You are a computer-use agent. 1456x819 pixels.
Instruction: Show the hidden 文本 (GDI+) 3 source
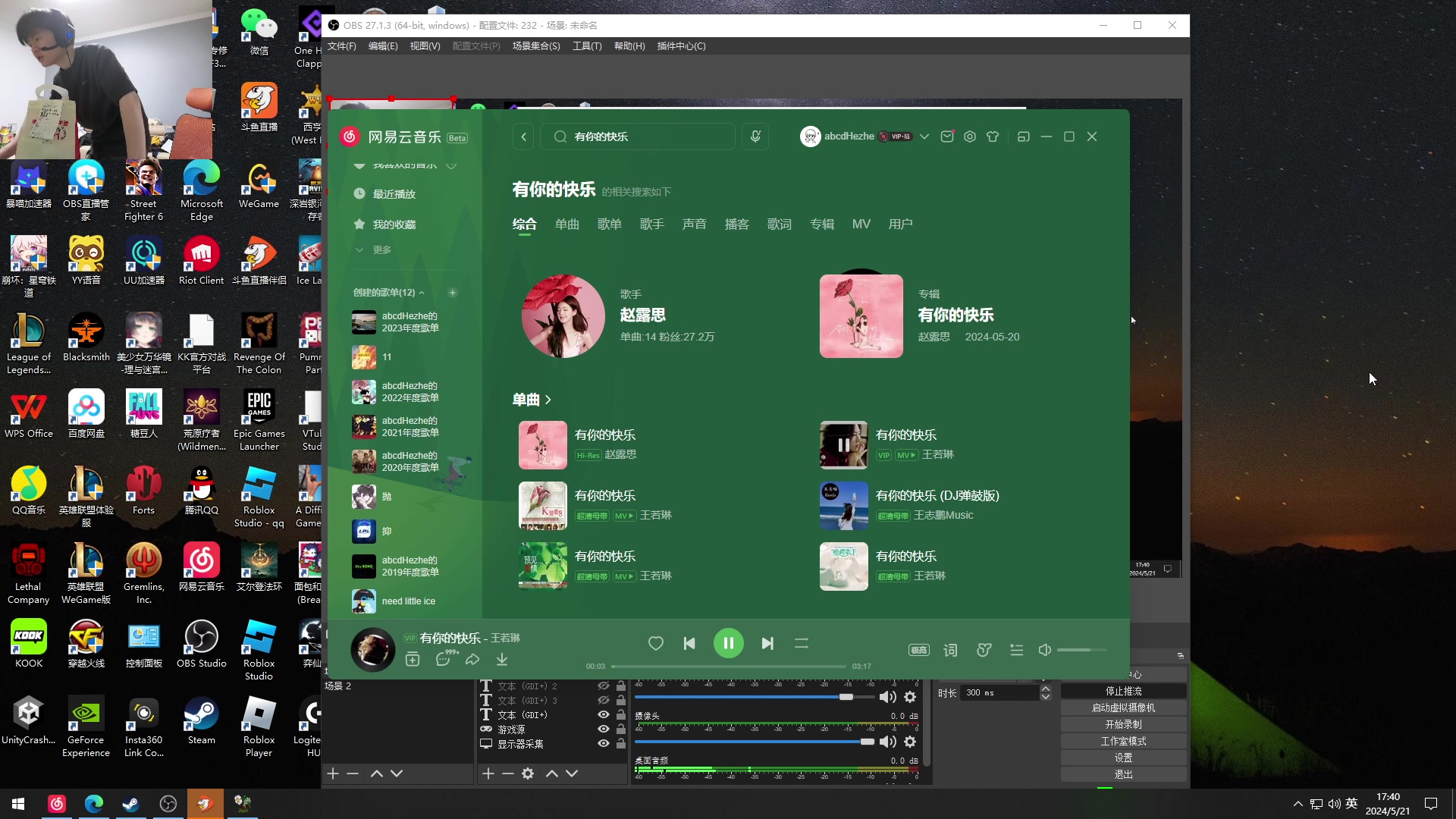[604, 701]
